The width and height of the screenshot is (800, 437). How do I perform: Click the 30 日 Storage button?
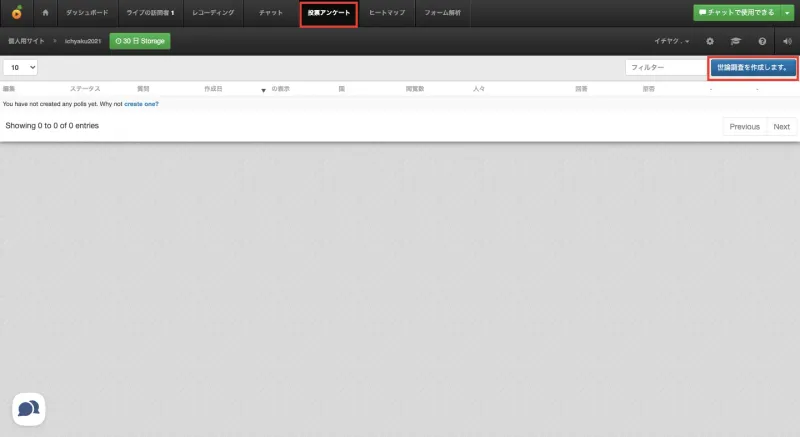pos(140,41)
